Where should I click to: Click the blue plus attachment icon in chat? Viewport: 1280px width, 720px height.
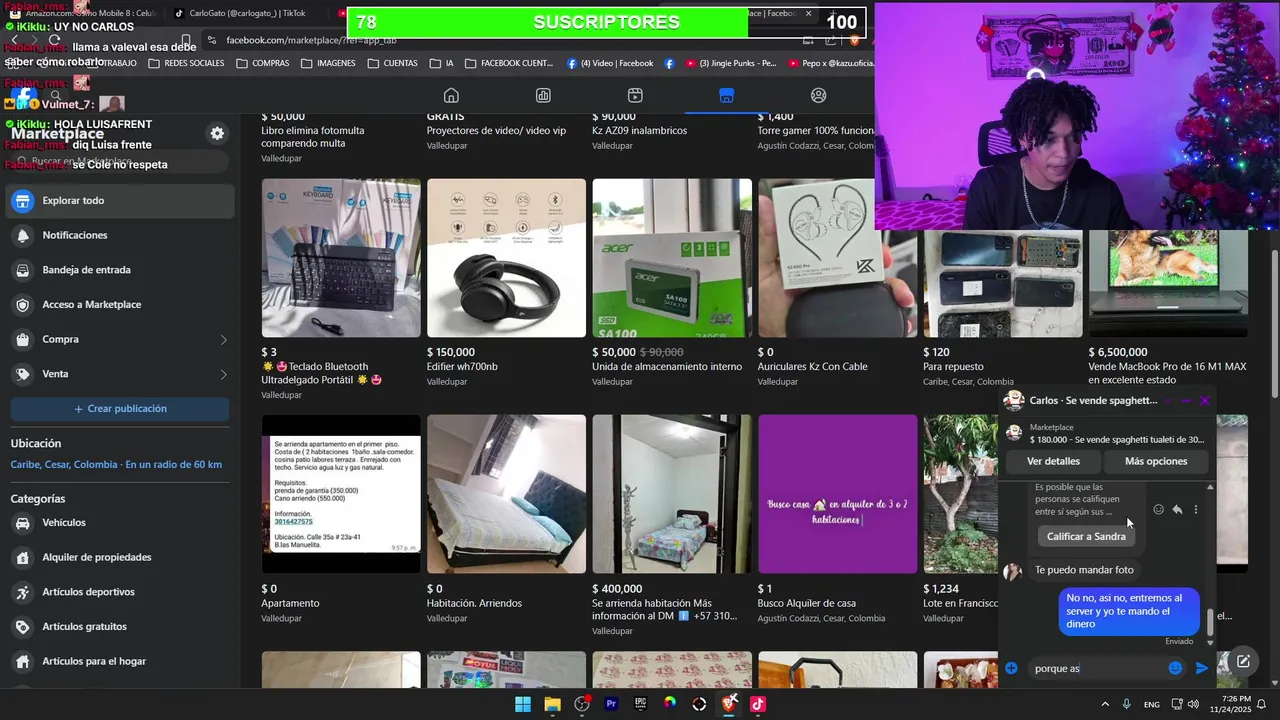coord(1011,668)
